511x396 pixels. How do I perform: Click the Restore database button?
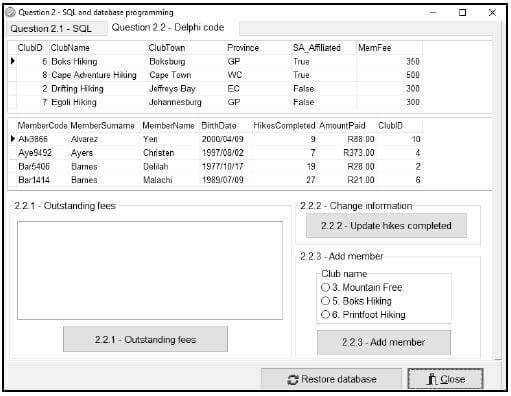pyautogui.click(x=331, y=379)
